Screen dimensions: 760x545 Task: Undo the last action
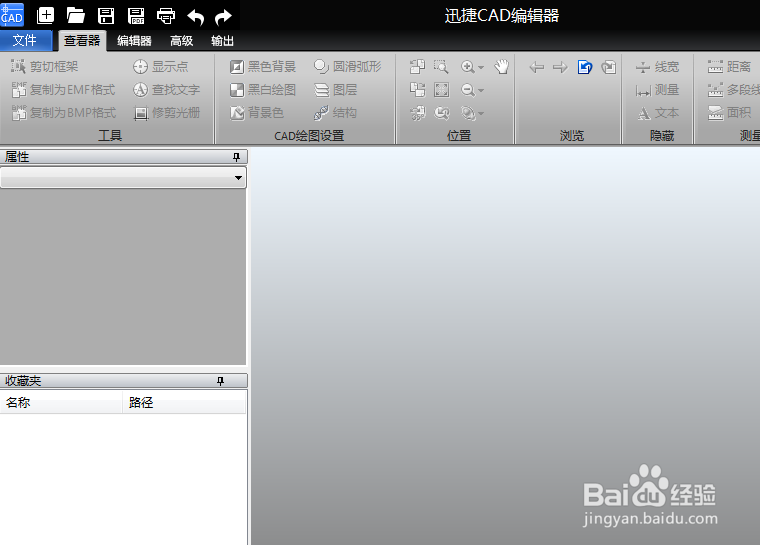coord(196,17)
